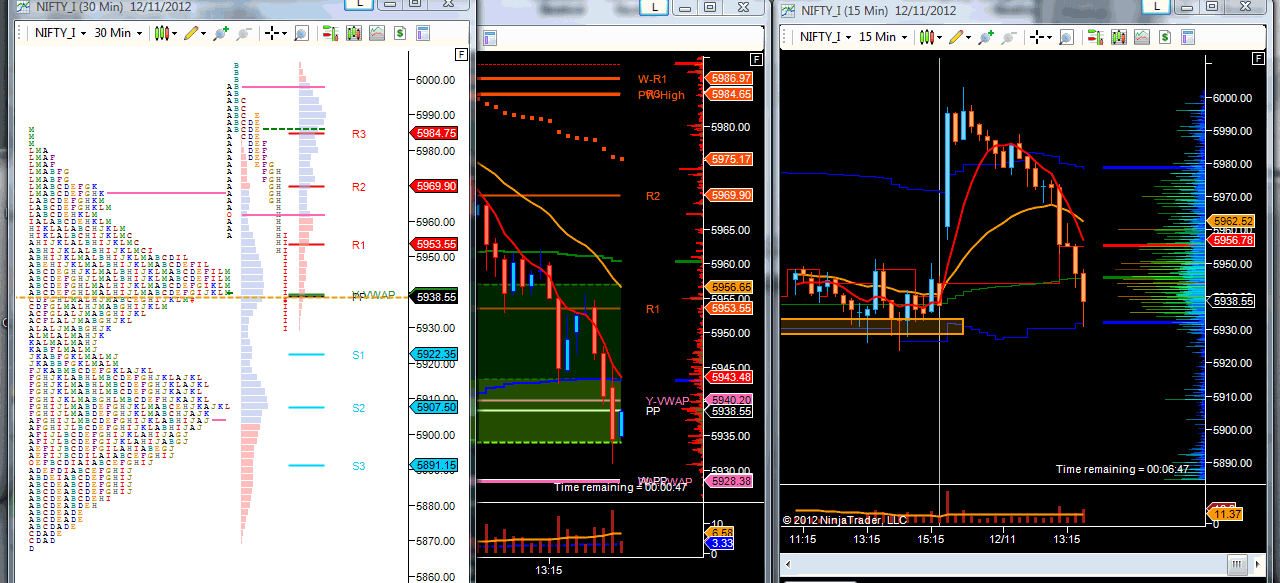Zoom in on 15 Min chart
Viewport: 1280px width, 583px height.
(x=986, y=37)
